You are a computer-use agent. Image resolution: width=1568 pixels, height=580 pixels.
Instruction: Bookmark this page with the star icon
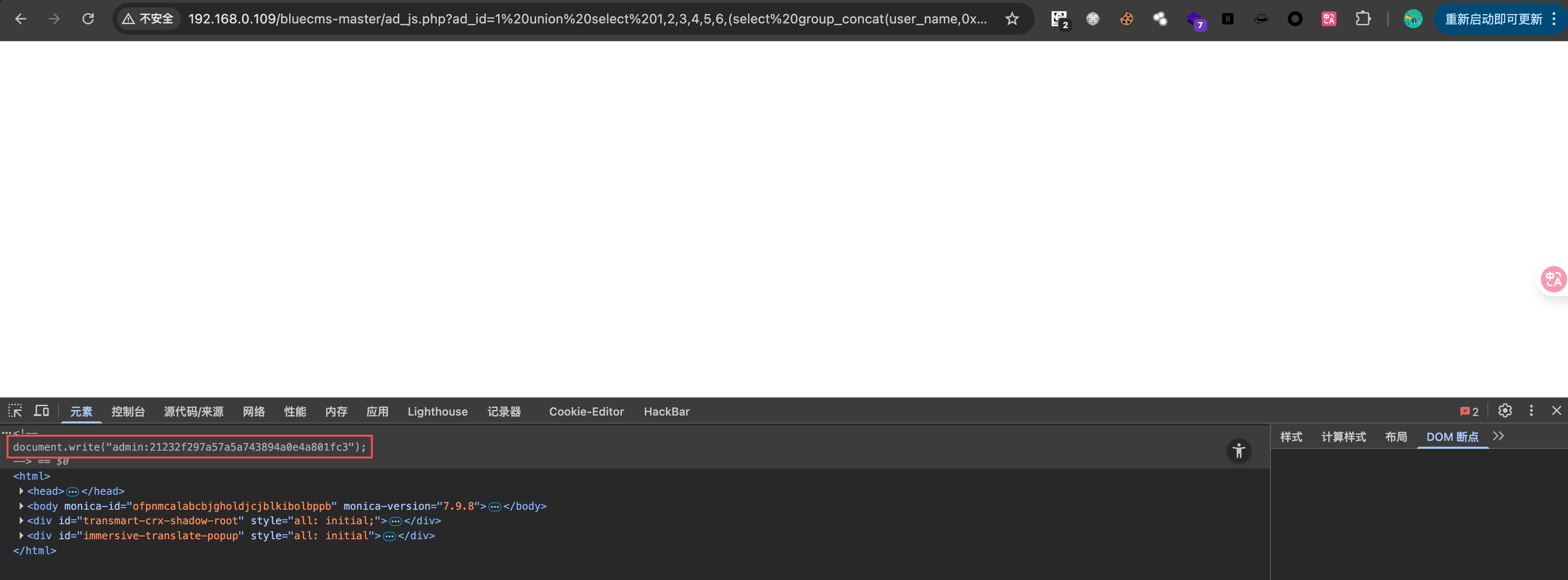point(1012,19)
